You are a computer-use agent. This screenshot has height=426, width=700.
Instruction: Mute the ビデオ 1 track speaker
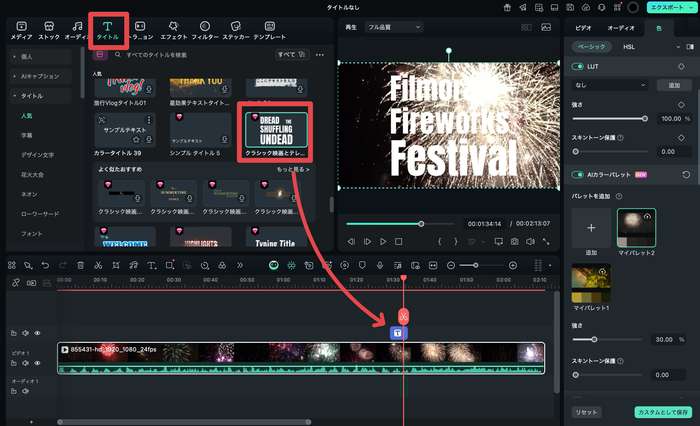pos(25,363)
